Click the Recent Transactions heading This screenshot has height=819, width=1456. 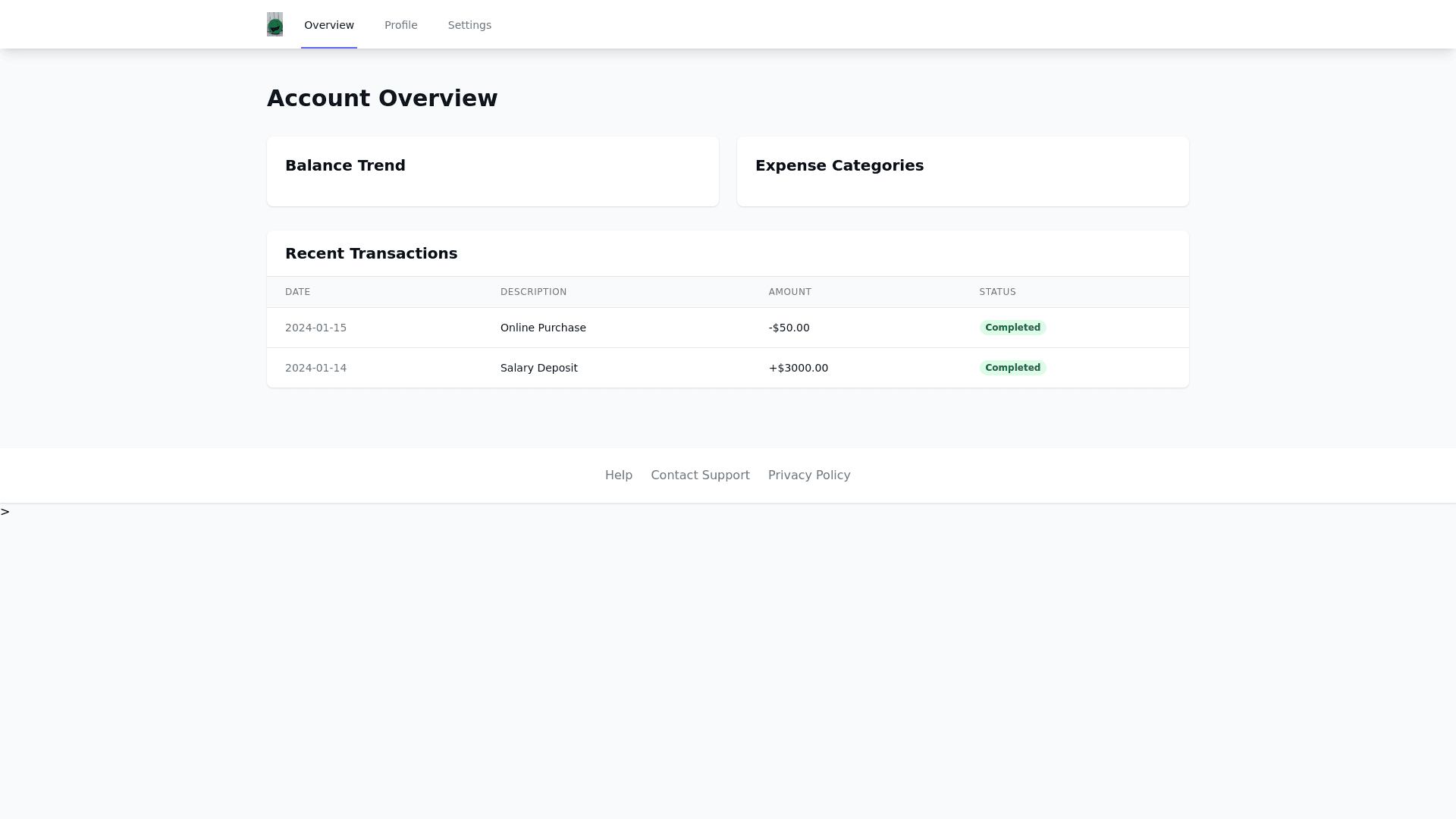point(371,253)
